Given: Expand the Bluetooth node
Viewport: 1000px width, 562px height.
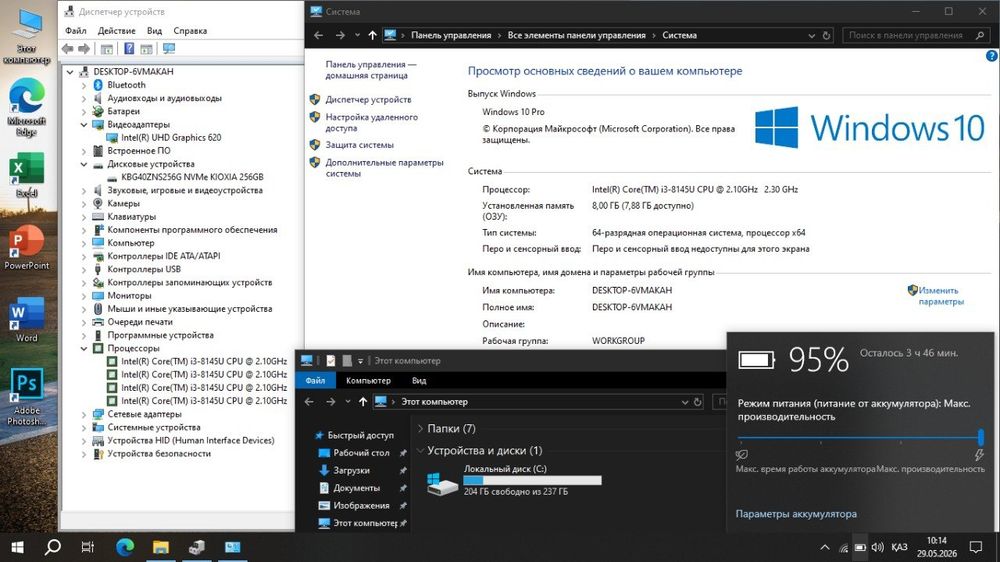Looking at the screenshot, I should click(84, 85).
